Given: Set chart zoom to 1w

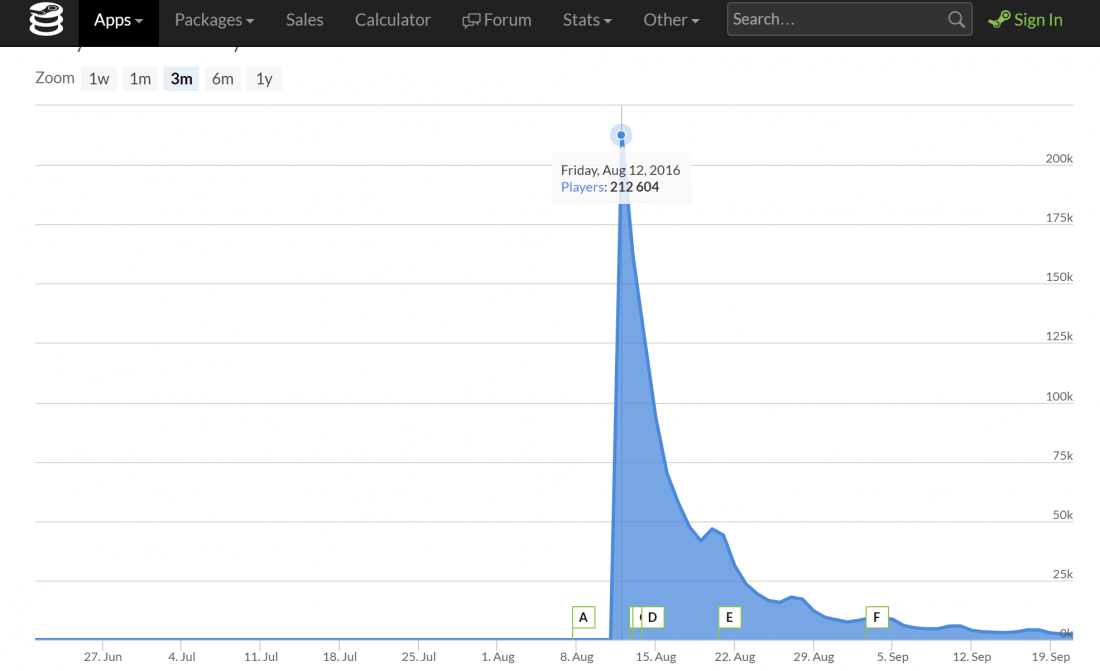Looking at the screenshot, I should 99,79.
